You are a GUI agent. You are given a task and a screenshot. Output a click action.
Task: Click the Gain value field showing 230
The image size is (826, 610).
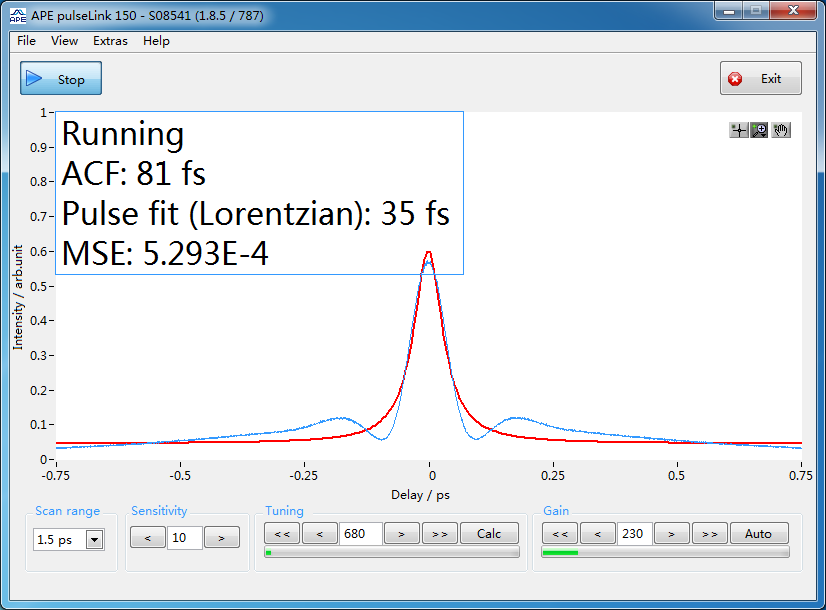(635, 534)
